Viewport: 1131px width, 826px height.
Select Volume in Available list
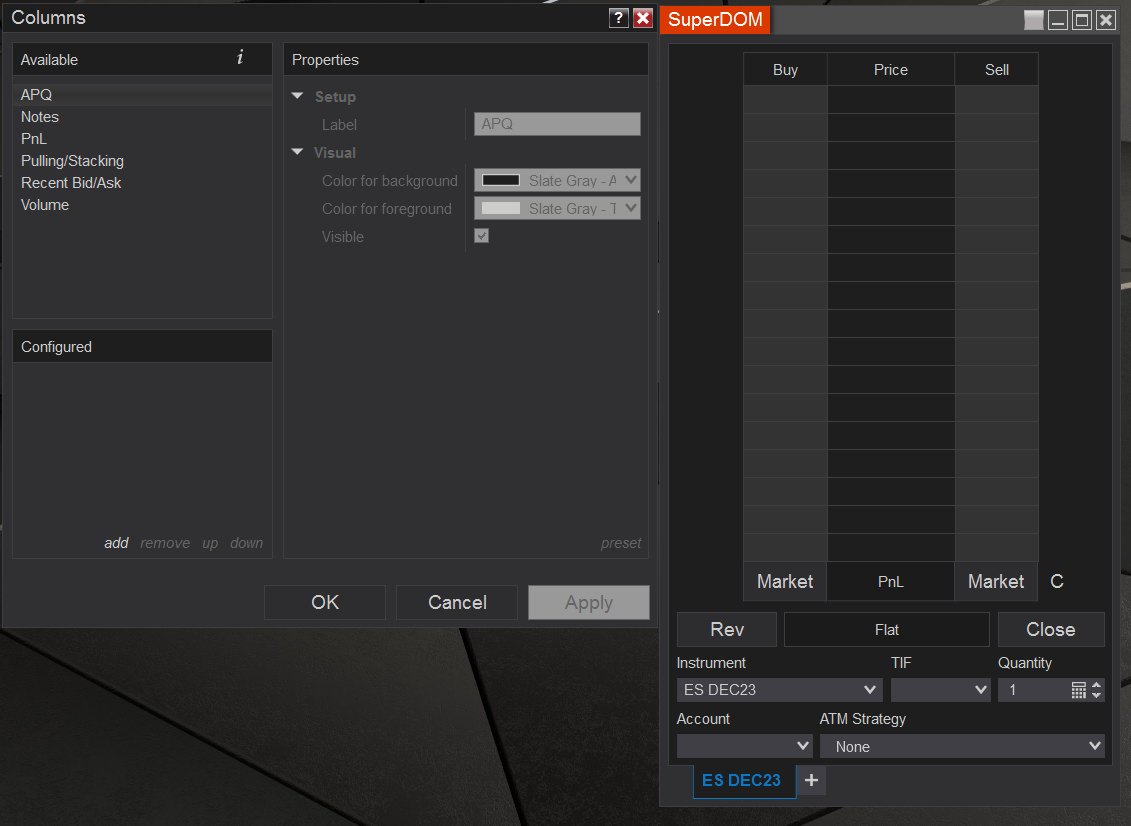(x=142, y=205)
